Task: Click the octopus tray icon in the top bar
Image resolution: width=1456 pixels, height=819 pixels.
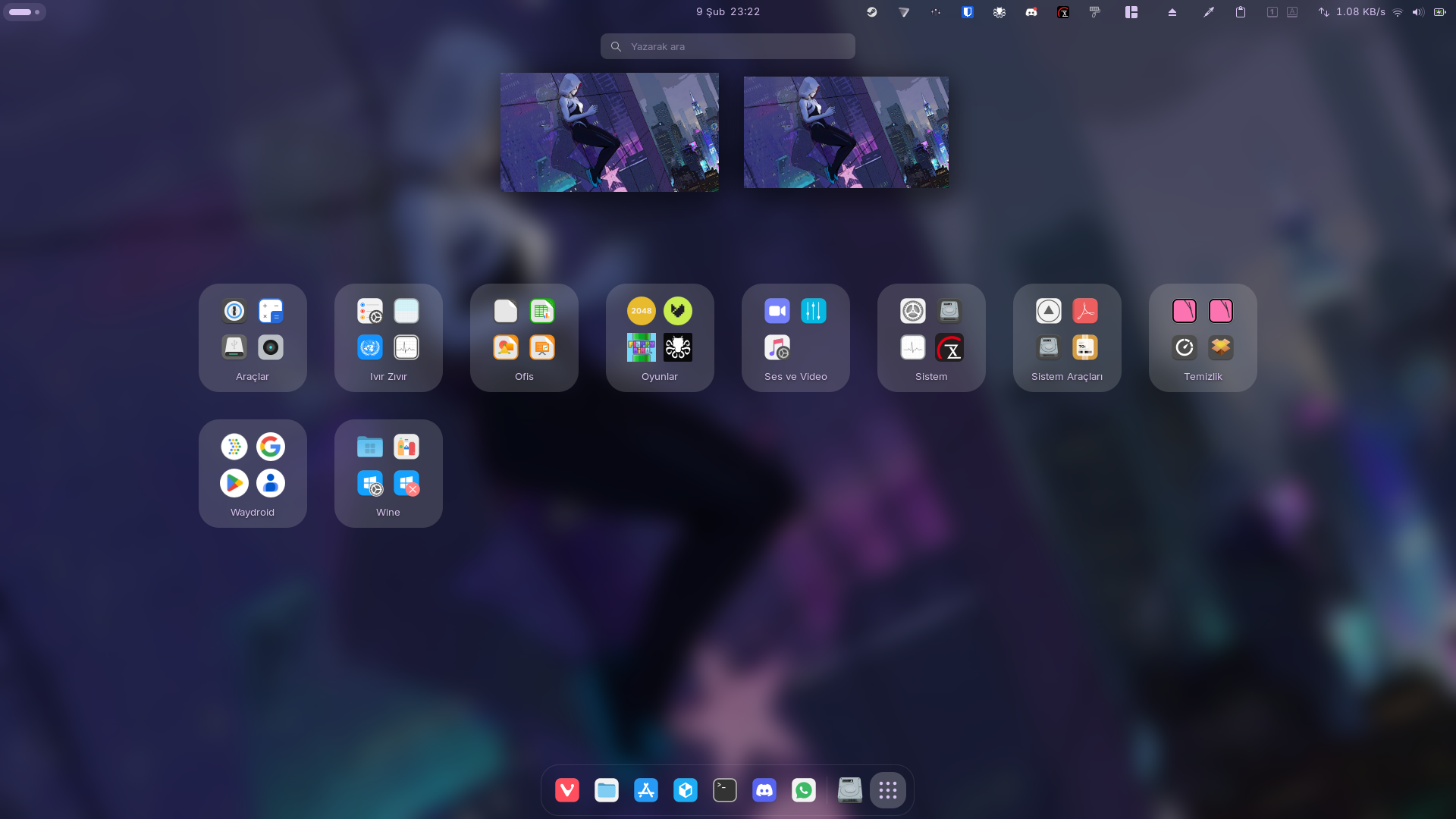Action: (x=999, y=12)
